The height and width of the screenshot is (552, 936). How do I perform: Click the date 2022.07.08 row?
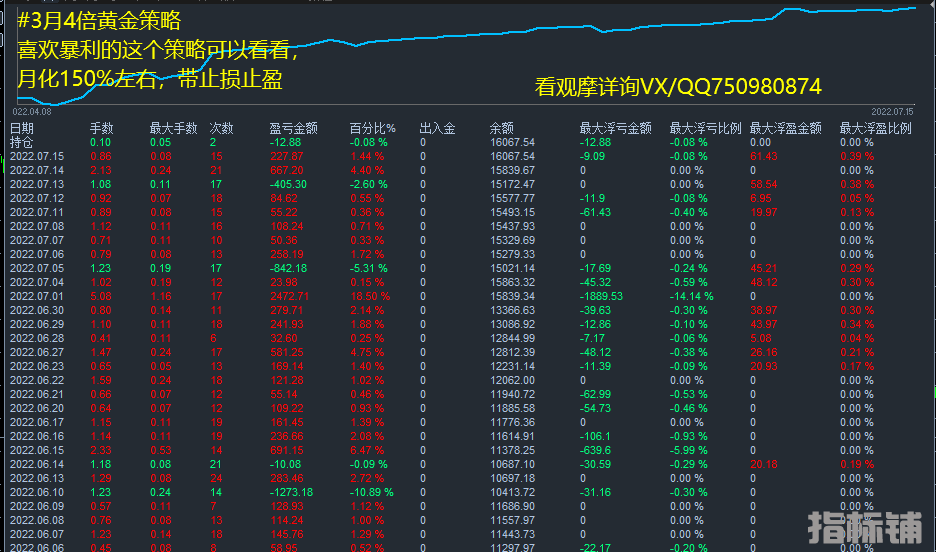[37, 226]
